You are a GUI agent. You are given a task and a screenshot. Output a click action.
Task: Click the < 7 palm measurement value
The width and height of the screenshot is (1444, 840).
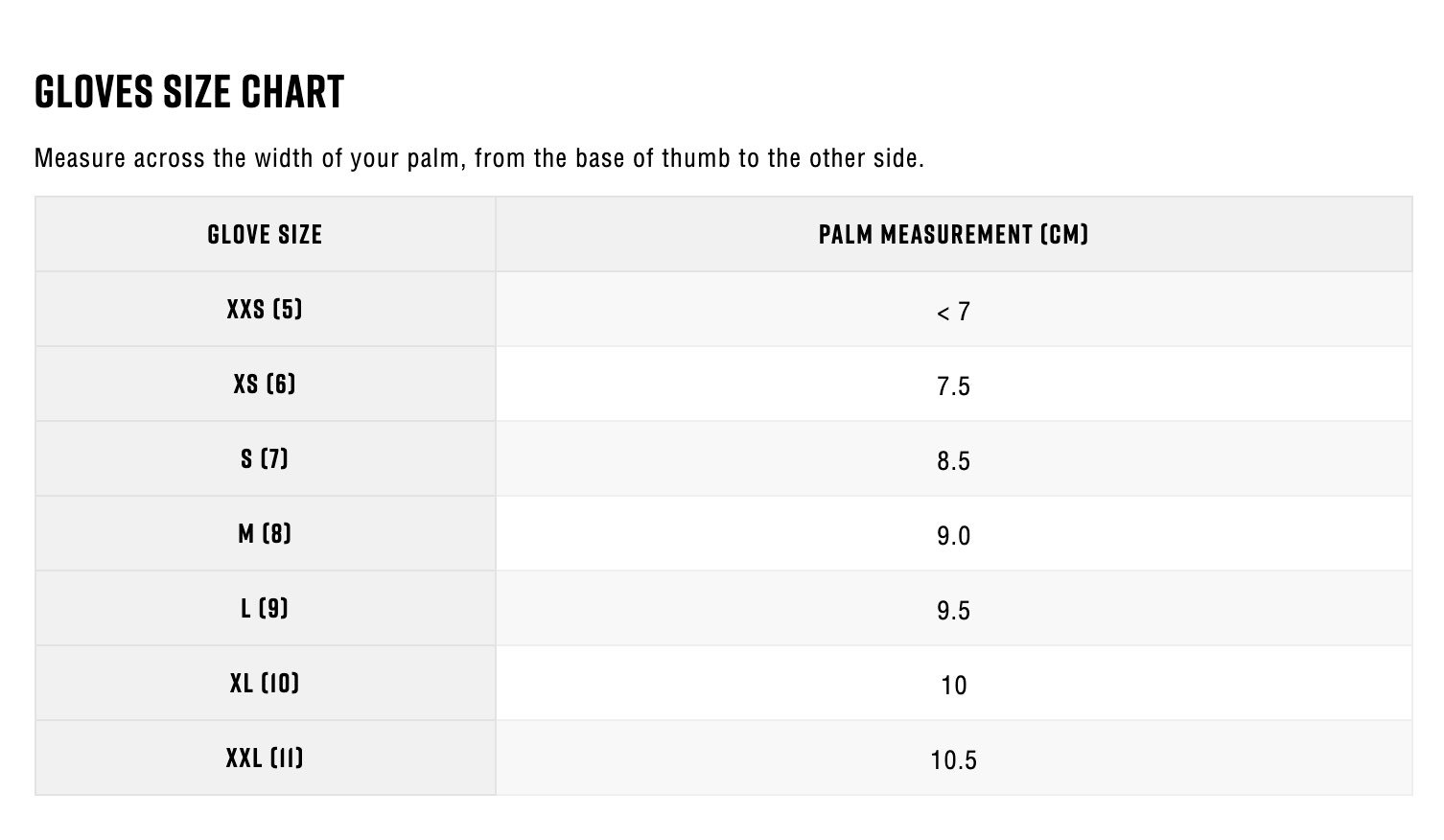pos(953,312)
